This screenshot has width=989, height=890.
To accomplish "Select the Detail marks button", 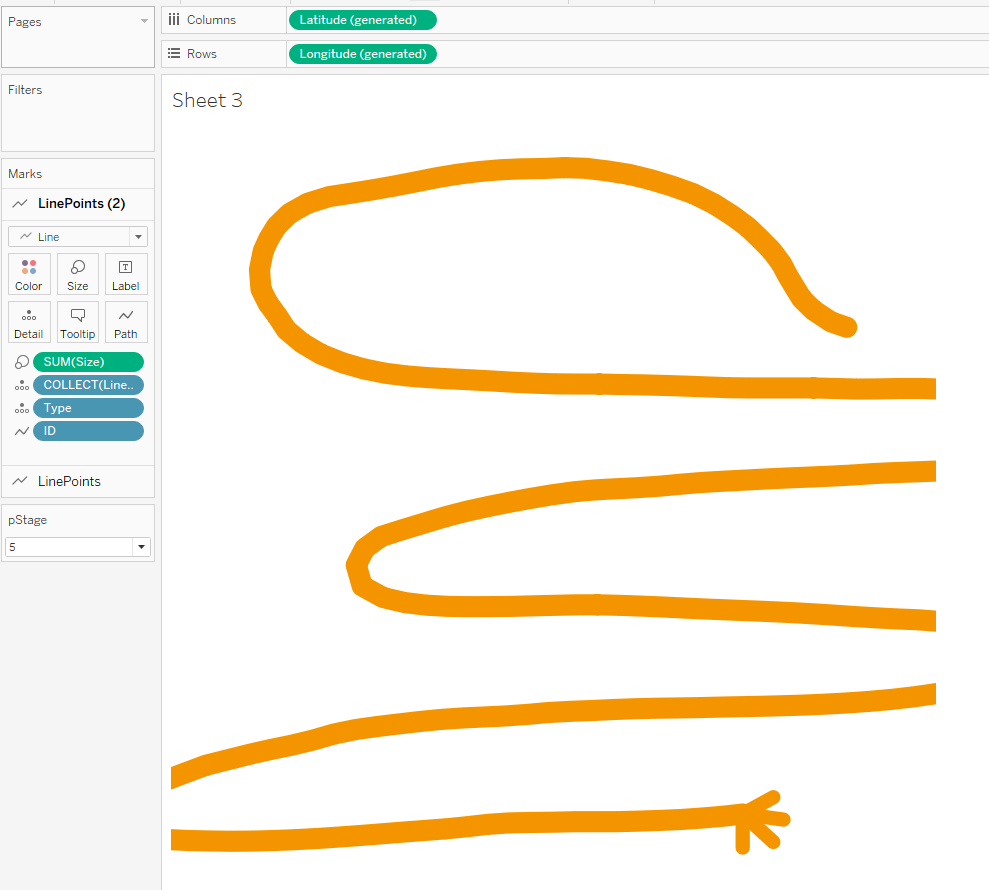I will pos(29,322).
